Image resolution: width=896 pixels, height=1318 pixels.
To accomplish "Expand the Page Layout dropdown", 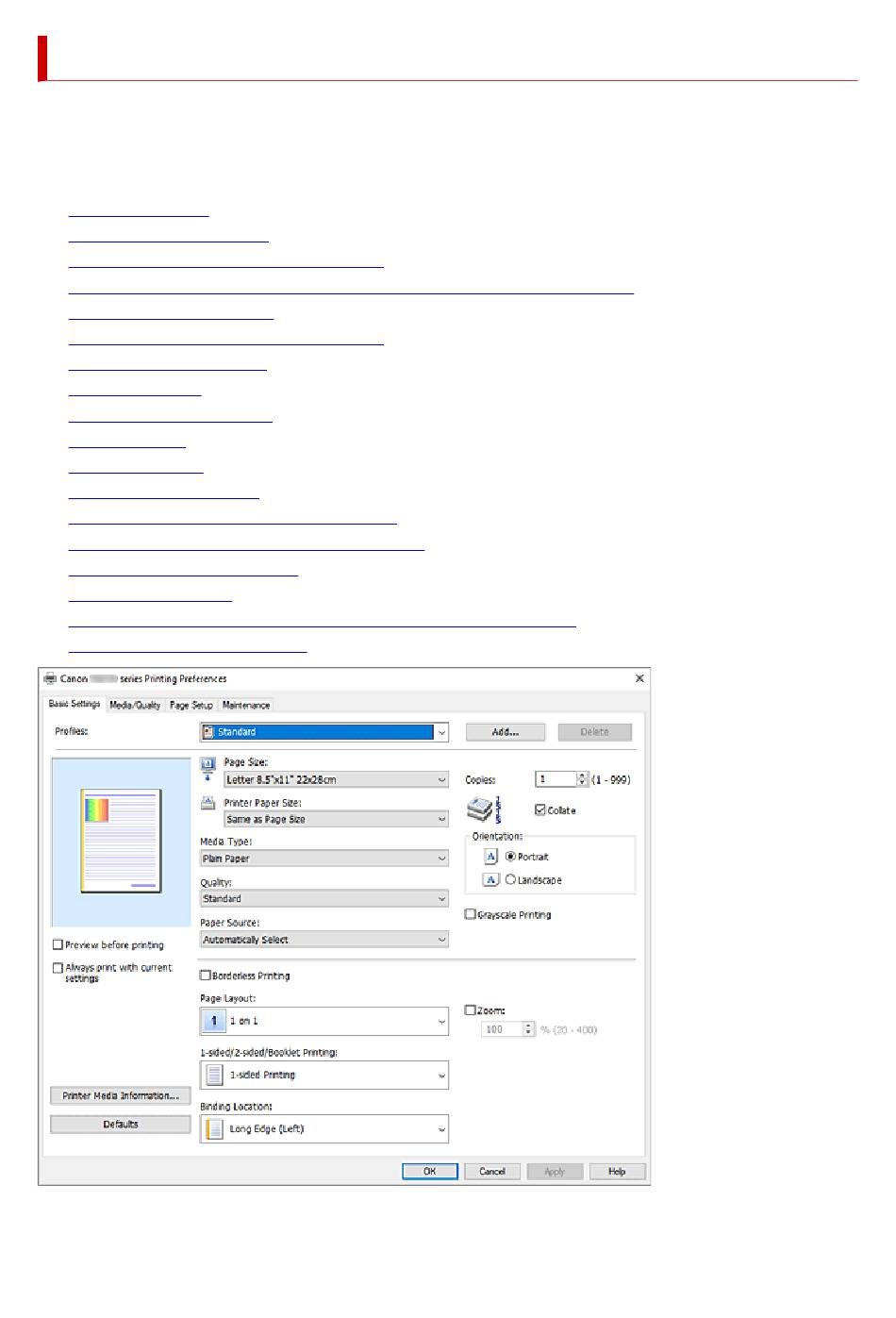I will click(x=324, y=1021).
